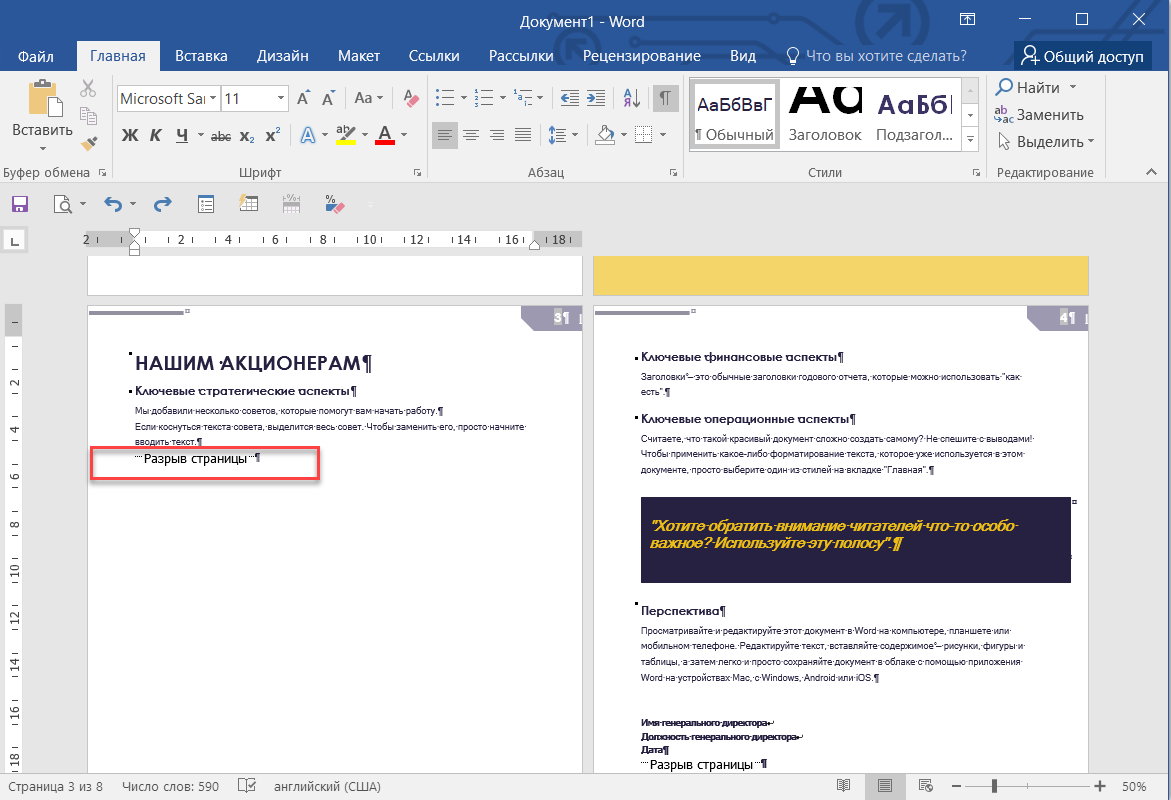The image size is (1171, 800).
Task: Sort text using the А-Я sort icon
Action: coord(631,98)
